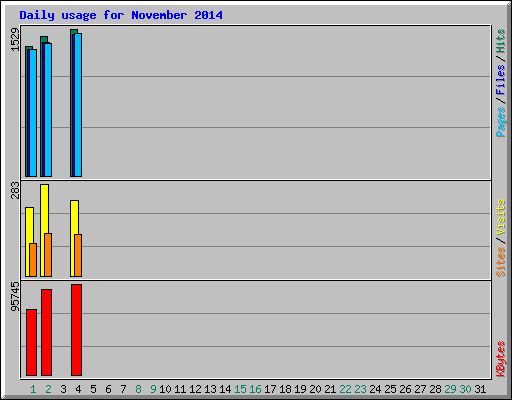The image size is (512, 400).
Task: Click day 17 on the x-axis
Action: click(x=270, y=389)
